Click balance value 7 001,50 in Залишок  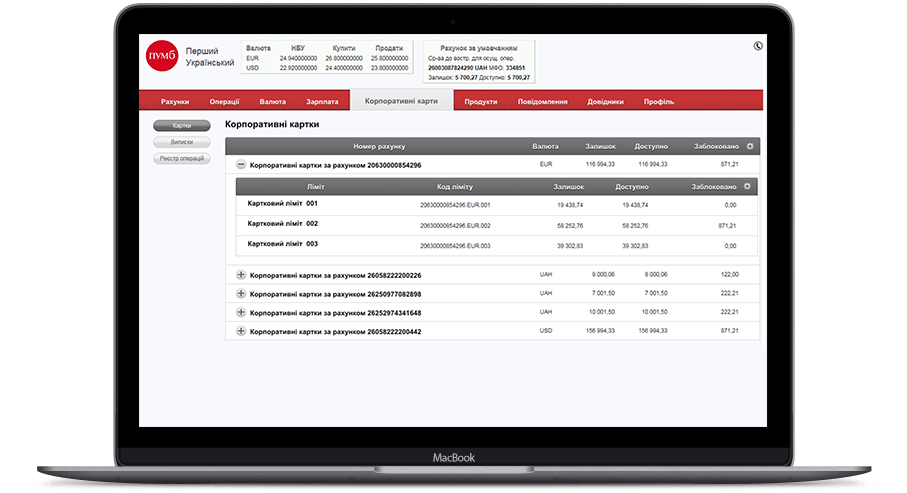pyautogui.click(x=603, y=293)
